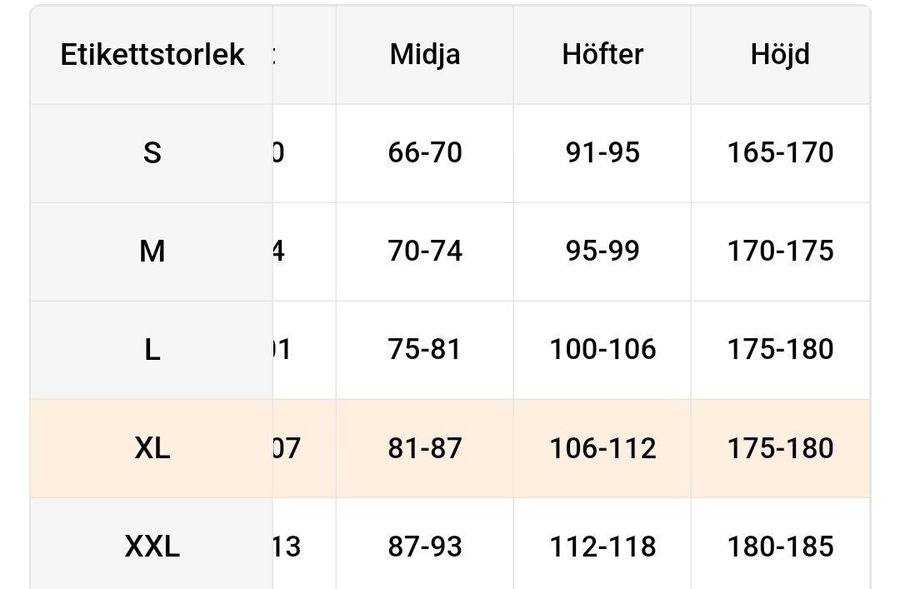Click the 112-118 hips cell
The image size is (900, 589).
pyautogui.click(x=602, y=546)
